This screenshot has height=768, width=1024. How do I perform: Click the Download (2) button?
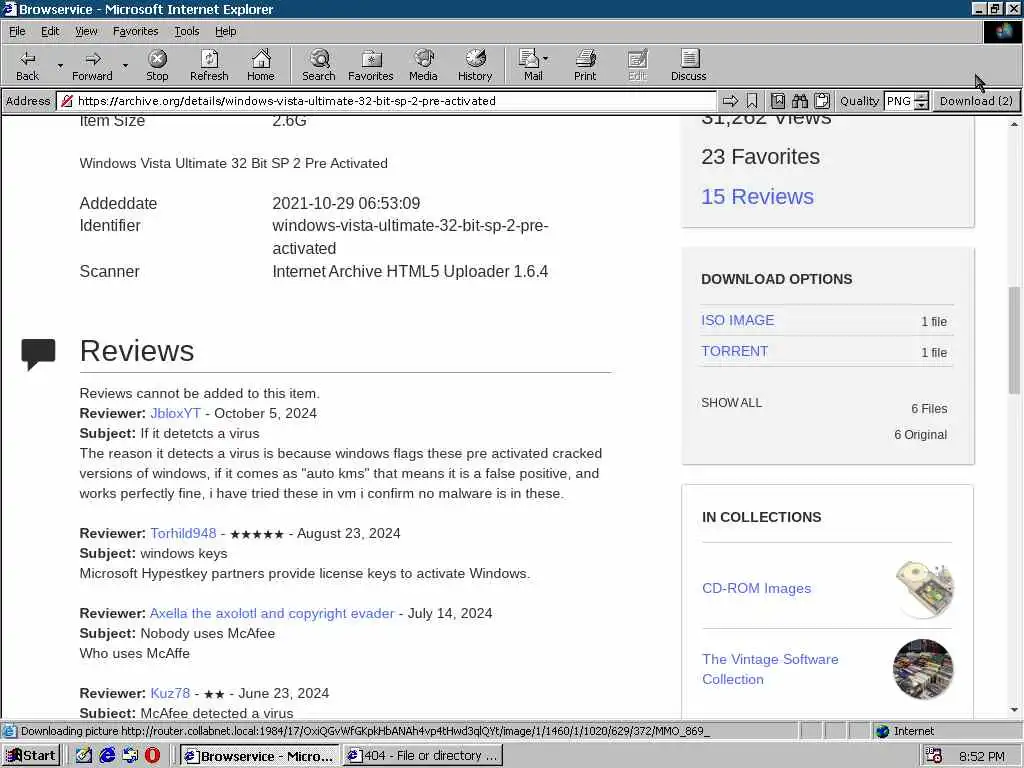pyautogui.click(x=976, y=101)
